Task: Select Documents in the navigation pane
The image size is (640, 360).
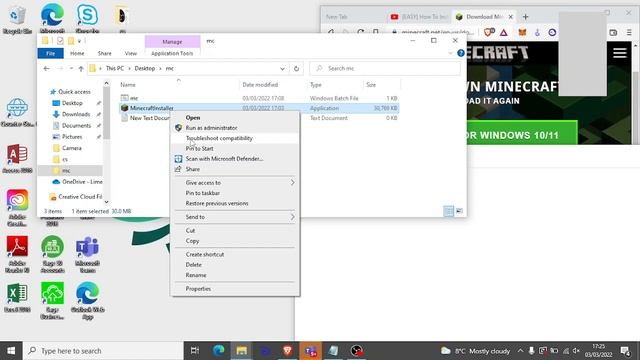Action: coord(76,126)
